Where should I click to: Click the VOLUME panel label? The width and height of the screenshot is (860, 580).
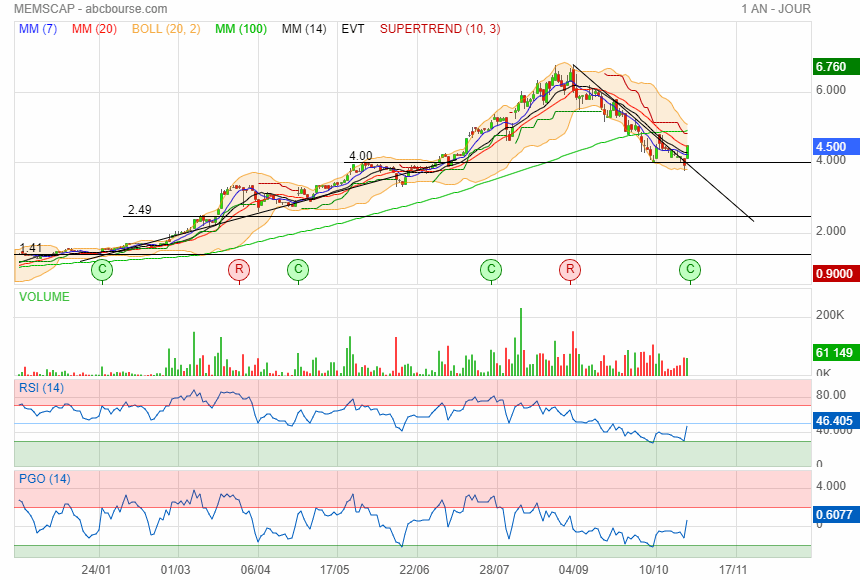click(44, 297)
